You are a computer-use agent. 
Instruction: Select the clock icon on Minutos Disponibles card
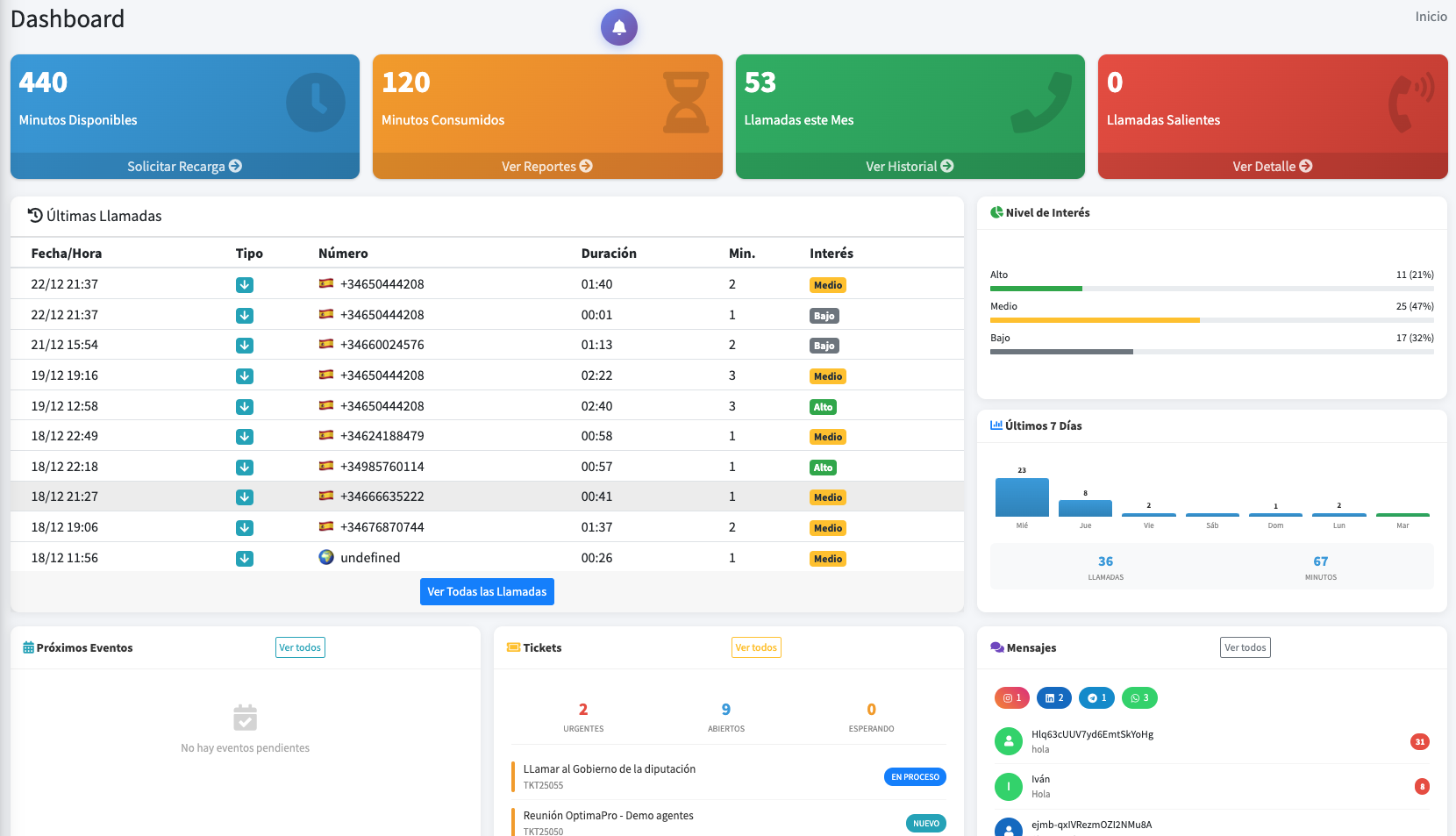pos(317,102)
